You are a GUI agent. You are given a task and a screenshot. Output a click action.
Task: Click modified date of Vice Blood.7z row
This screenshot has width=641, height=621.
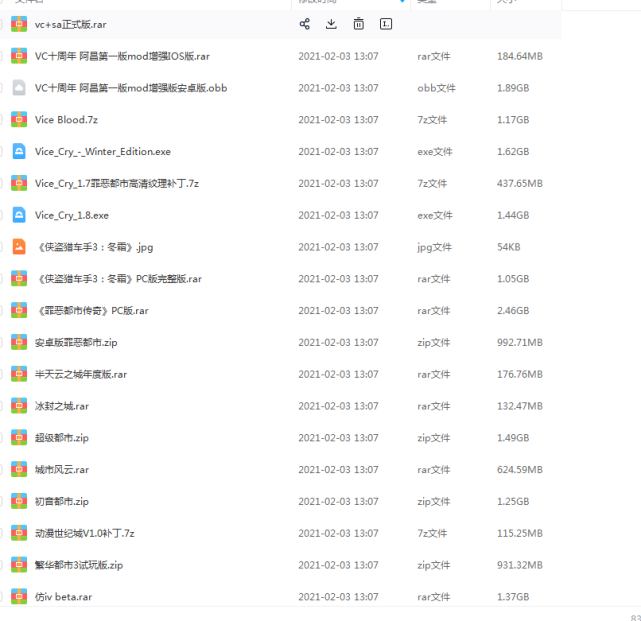pos(338,120)
